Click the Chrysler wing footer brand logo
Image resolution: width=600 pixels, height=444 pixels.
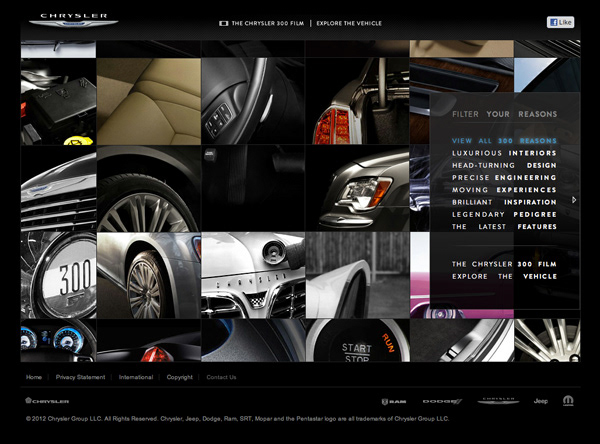pyautogui.click(x=498, y=401)
